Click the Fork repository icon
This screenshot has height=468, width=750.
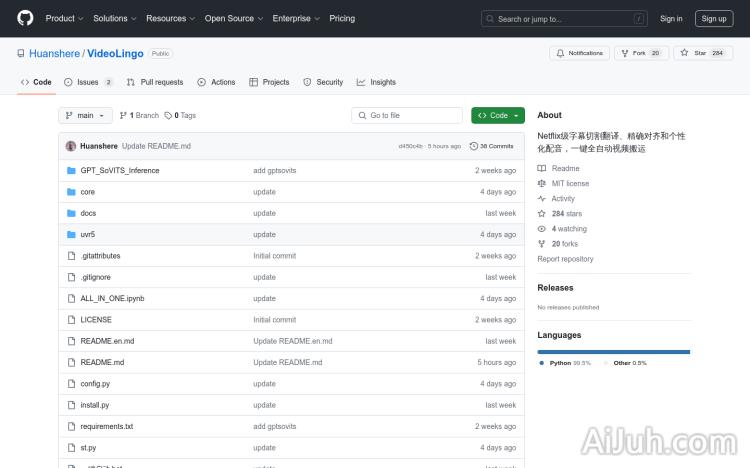623,53
